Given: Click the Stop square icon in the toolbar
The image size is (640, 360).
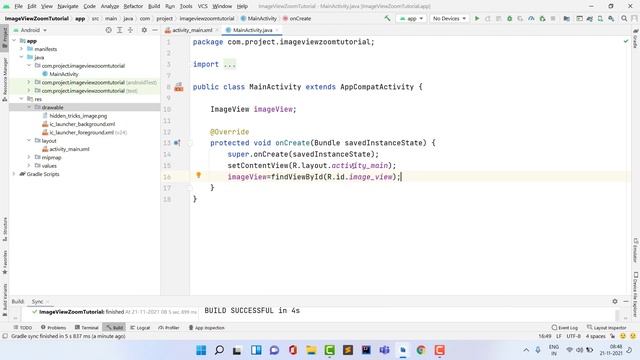Looking at the screenshot, I should pos(553,18).
